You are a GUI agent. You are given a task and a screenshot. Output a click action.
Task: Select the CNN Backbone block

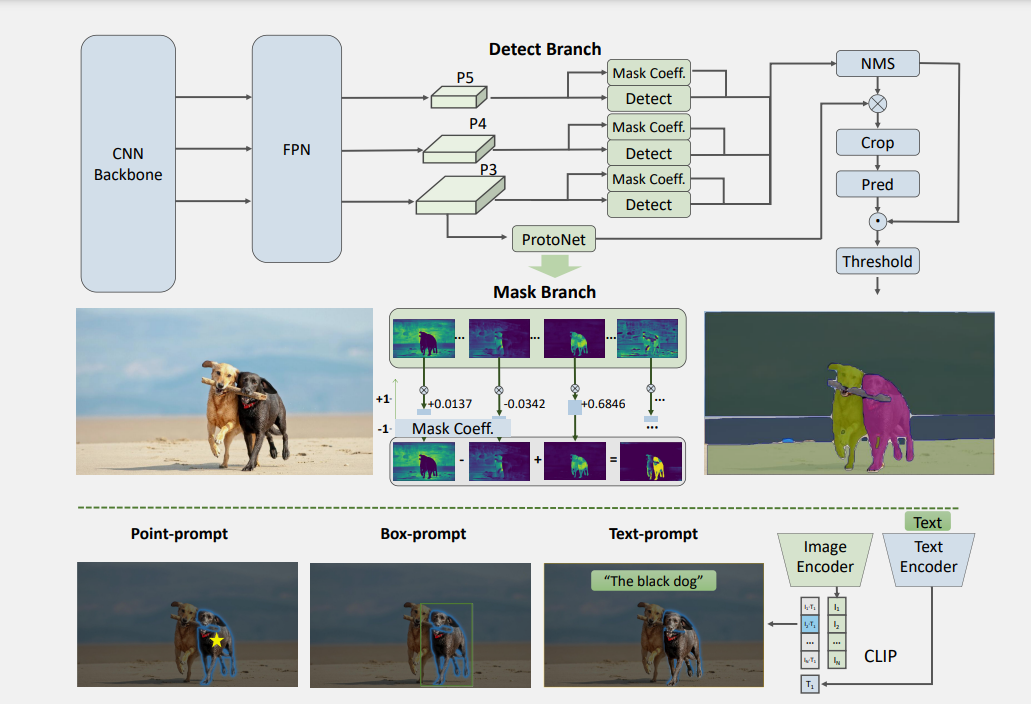coord(127,163)
